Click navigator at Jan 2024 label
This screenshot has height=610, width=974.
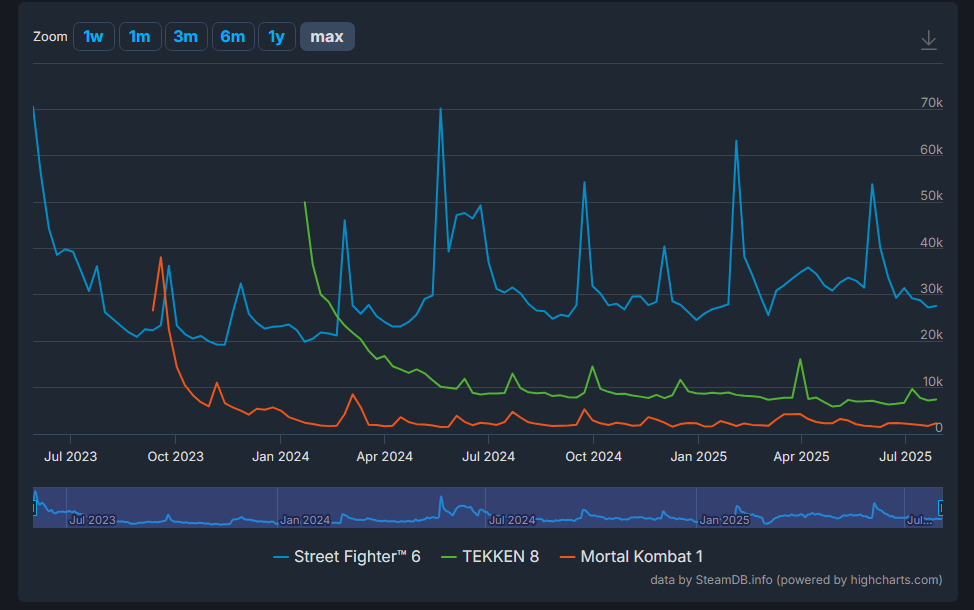305,520
